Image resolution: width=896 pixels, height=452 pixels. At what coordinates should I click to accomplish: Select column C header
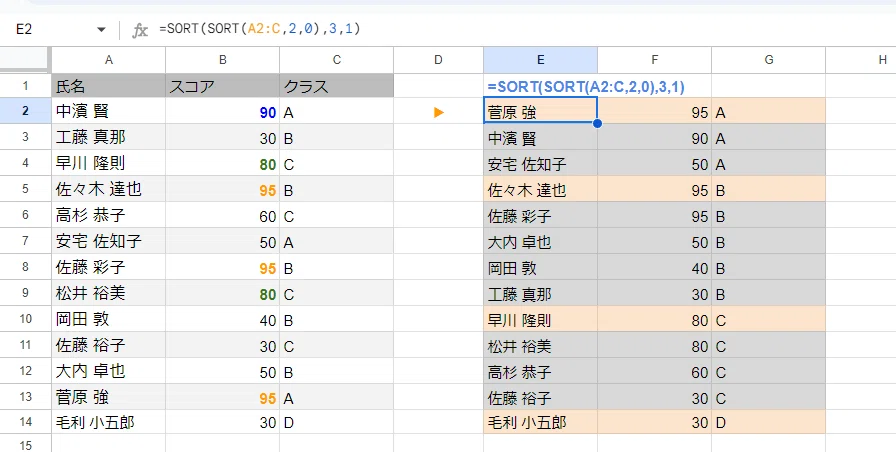(337, 59)
